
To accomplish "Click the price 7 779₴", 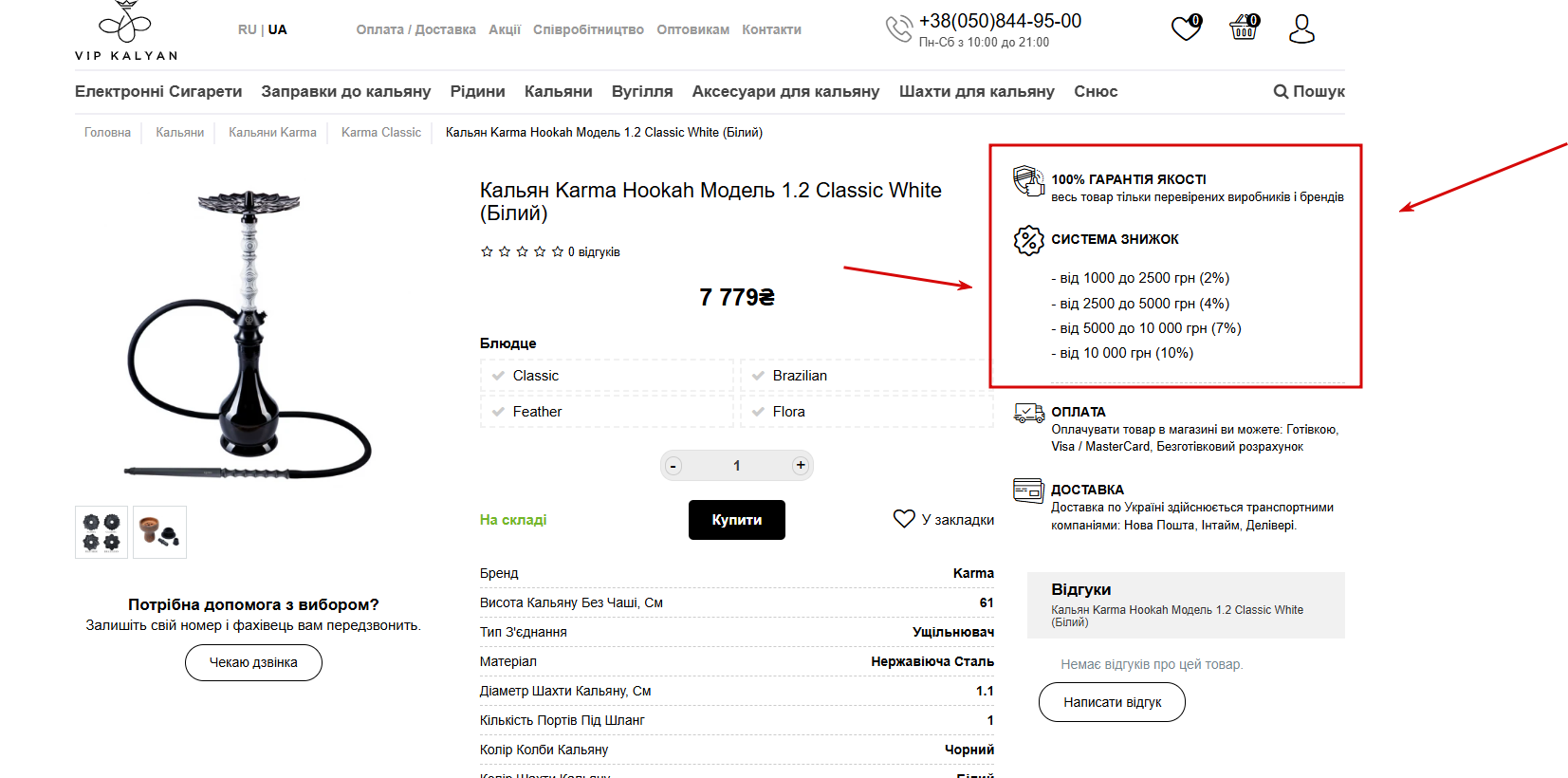I will [737, 297].
